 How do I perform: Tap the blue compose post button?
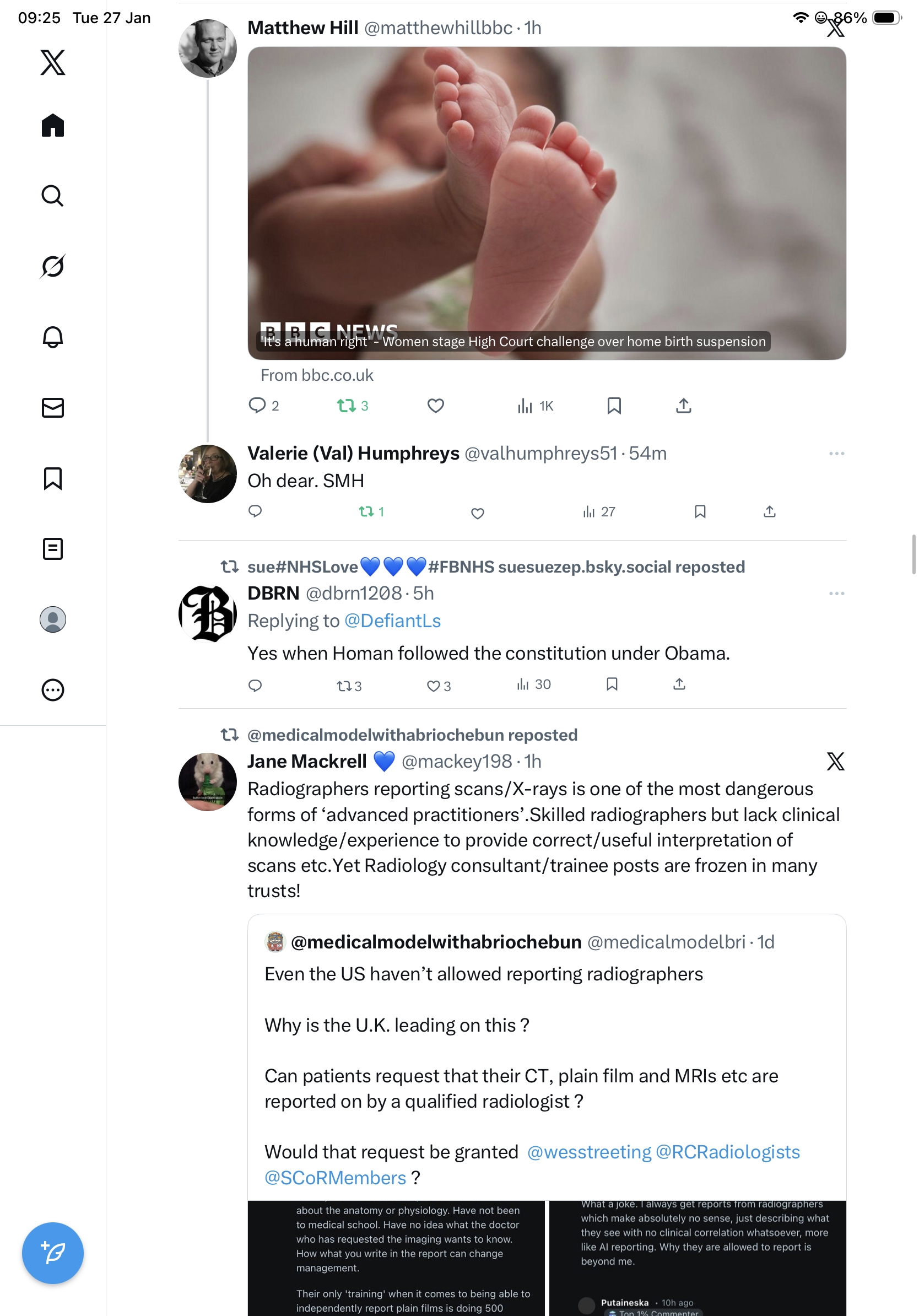(x=53, y=1253)
